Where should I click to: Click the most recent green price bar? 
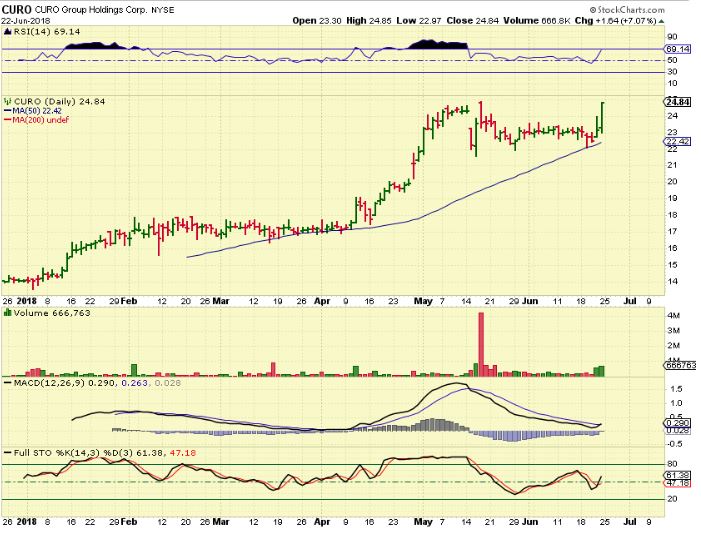point(603,118)
